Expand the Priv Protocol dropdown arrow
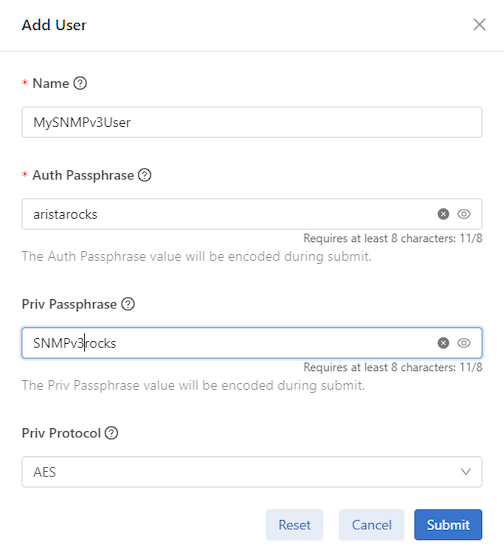Screen dimensions: 504x554 pos(466,472)
